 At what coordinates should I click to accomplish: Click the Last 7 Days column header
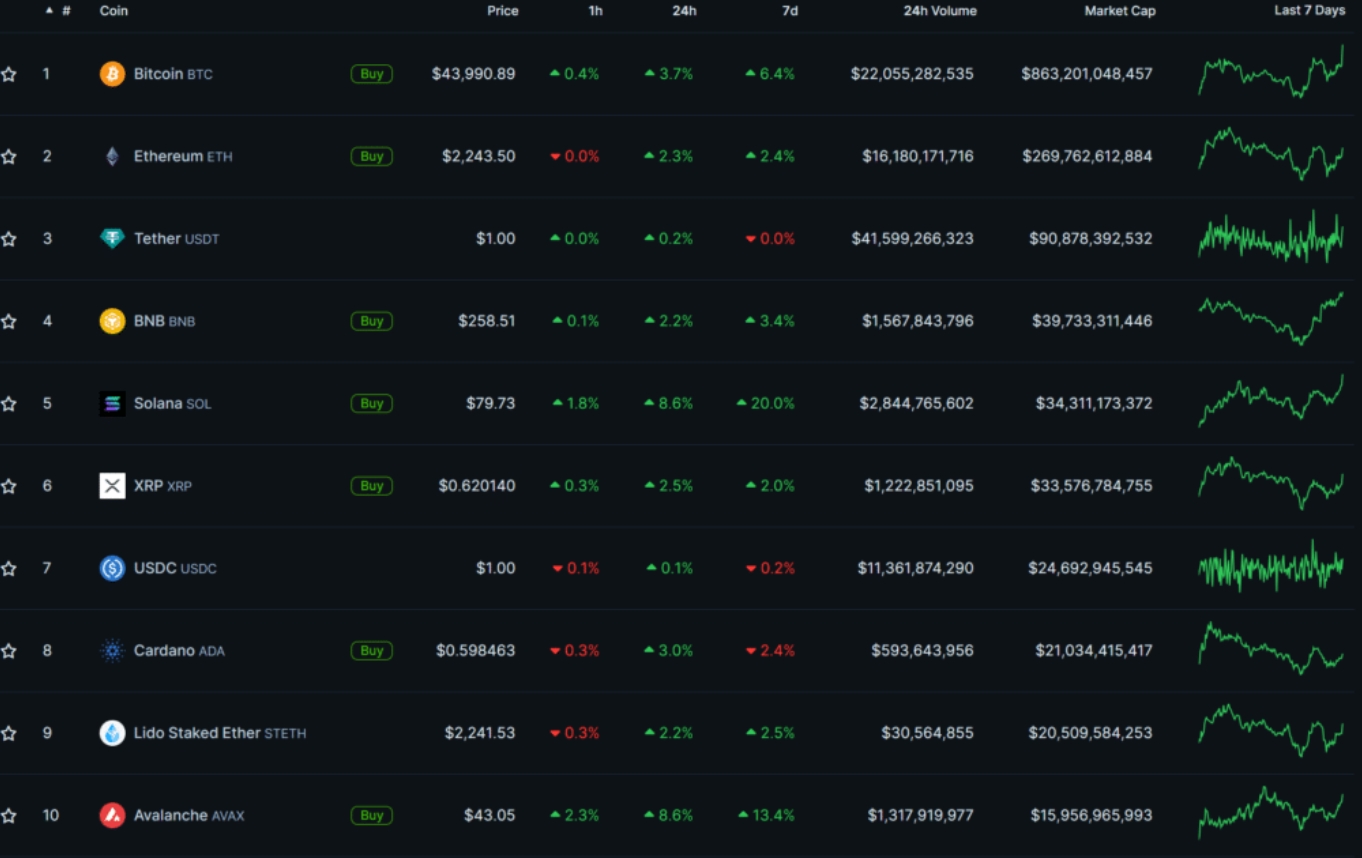point(1310,10)
